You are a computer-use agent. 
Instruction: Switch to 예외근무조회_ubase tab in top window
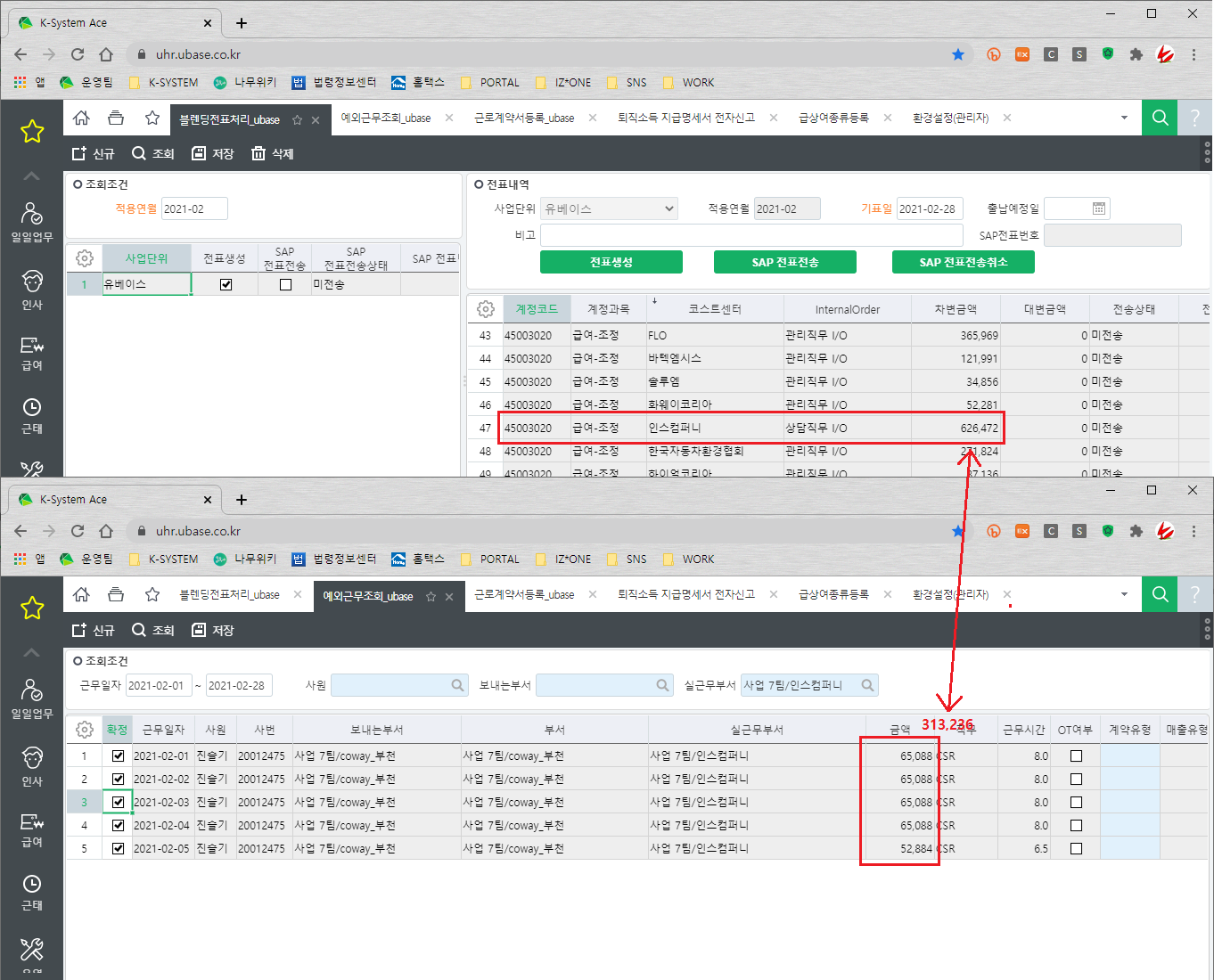click(x=386, y=118)
